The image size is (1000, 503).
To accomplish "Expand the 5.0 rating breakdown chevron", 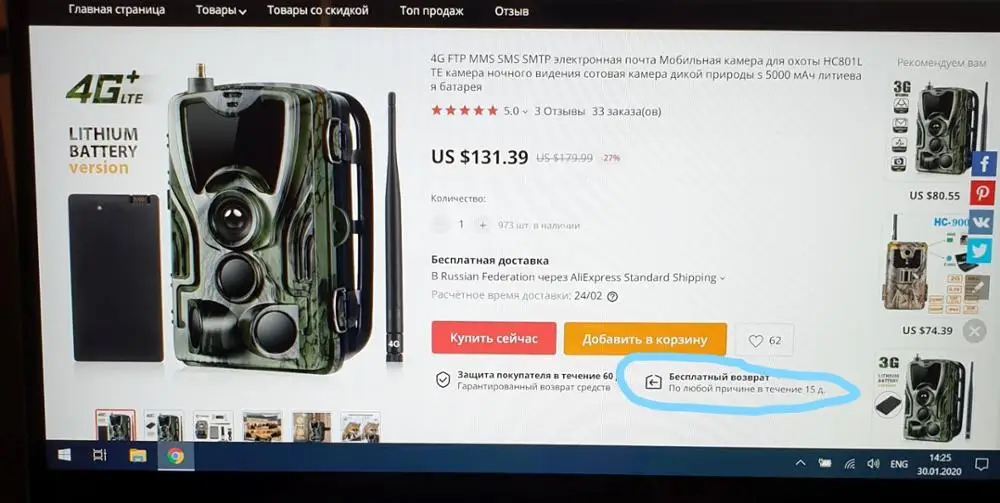I will click(x=525, y=112).
